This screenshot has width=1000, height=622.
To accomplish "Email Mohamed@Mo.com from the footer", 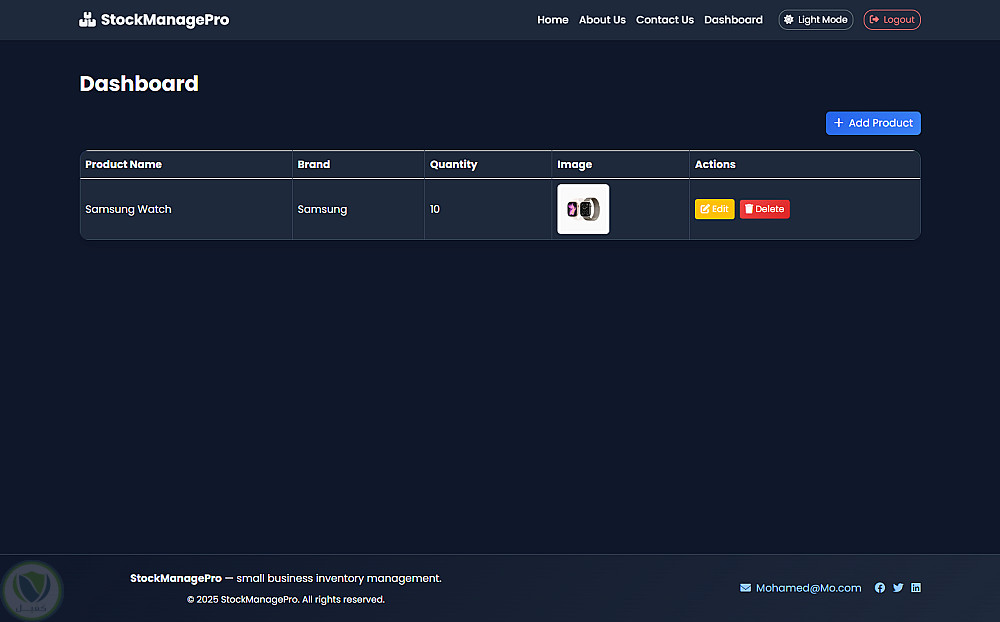I will [x=808, y=588].
